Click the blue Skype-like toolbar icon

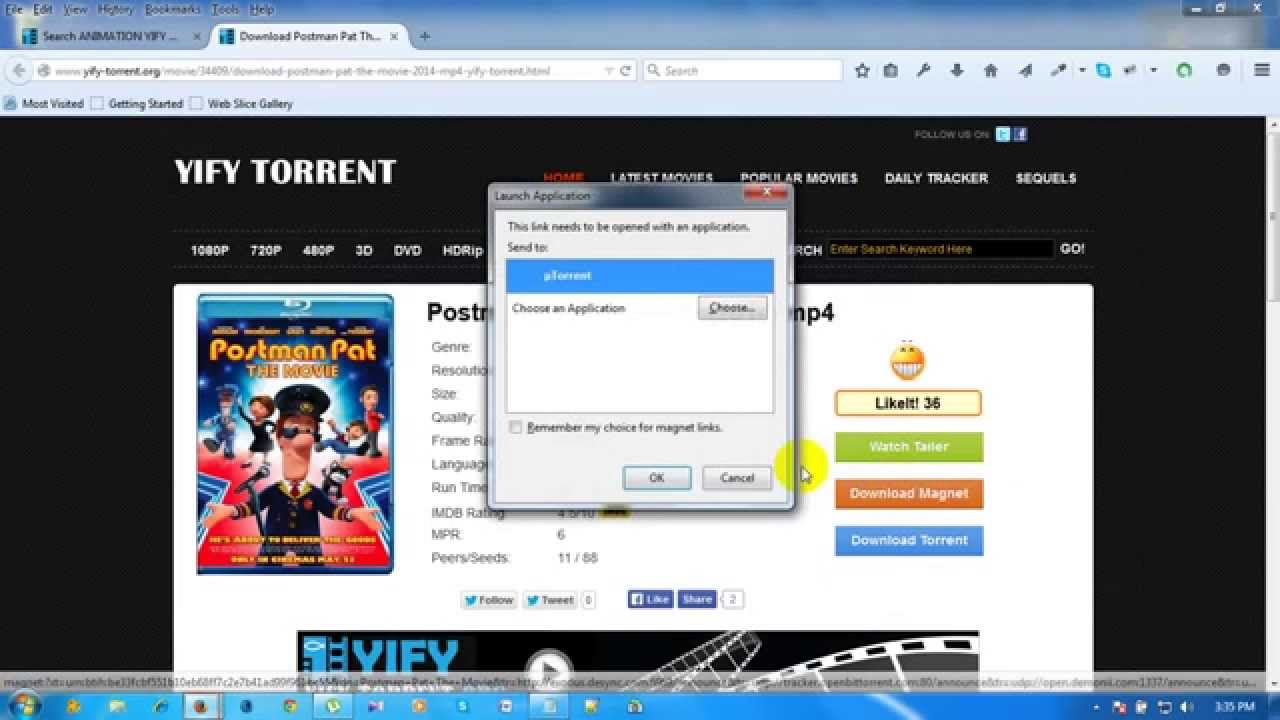point(1103,71)
